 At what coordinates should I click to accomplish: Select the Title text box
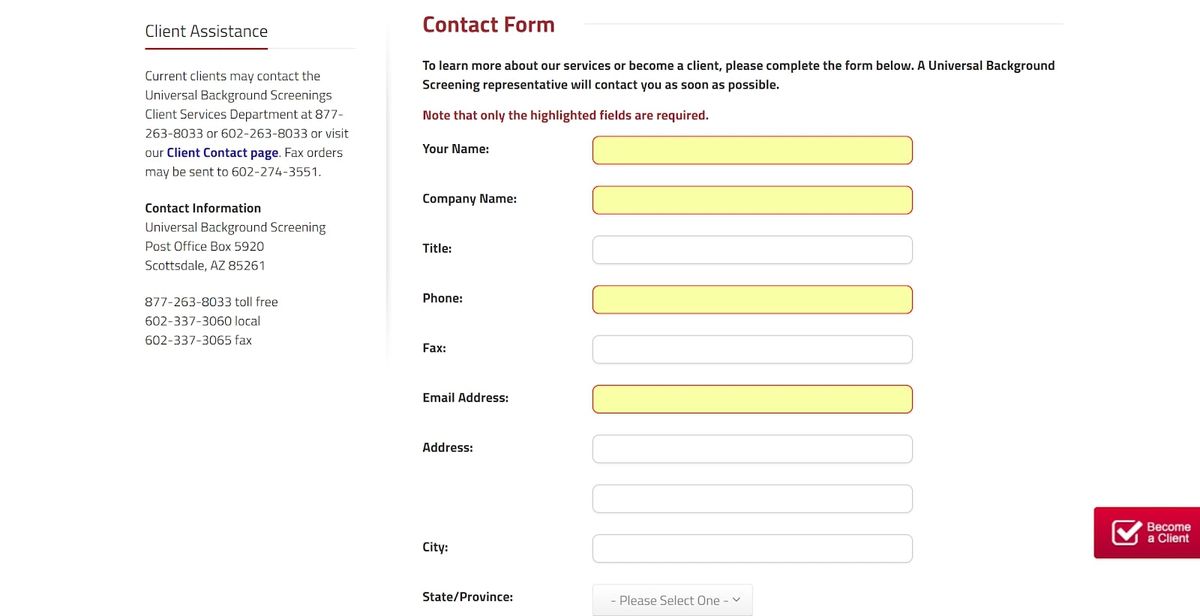[752, 250]
